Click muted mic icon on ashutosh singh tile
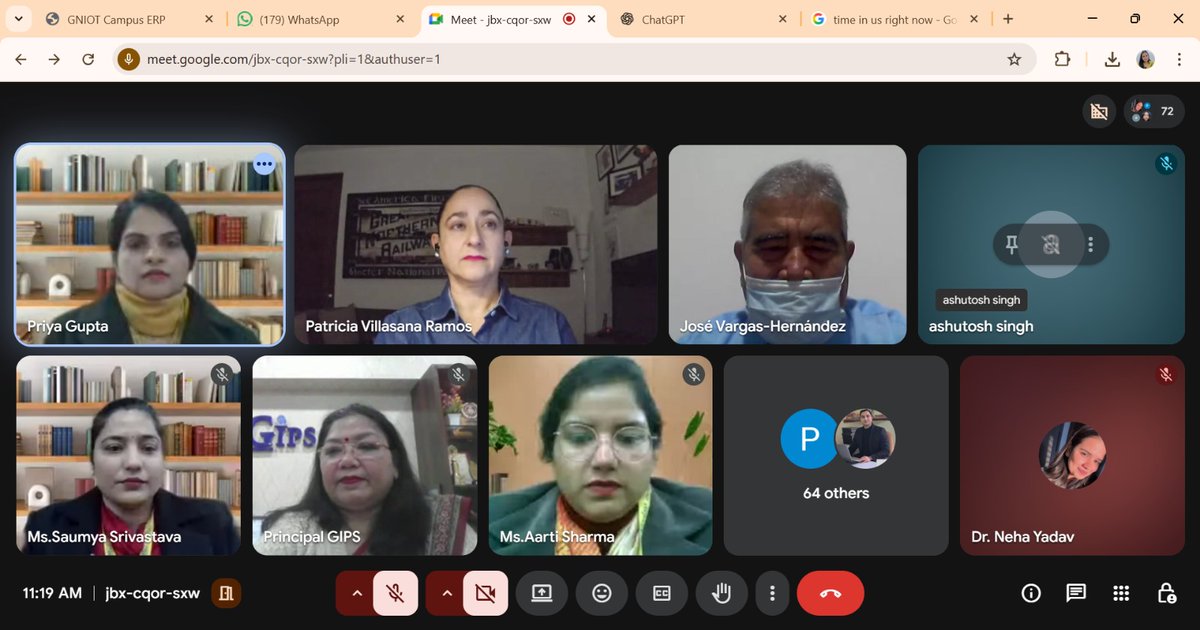1200x630 pixels. pyautogui.click(x=1166, y=164)
